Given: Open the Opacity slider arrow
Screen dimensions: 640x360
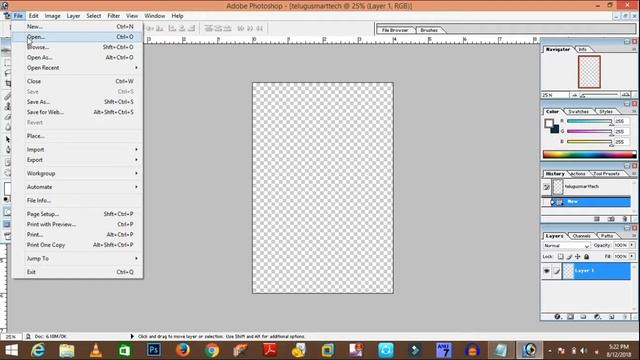Looking at the screenshot, I should 632,245.
